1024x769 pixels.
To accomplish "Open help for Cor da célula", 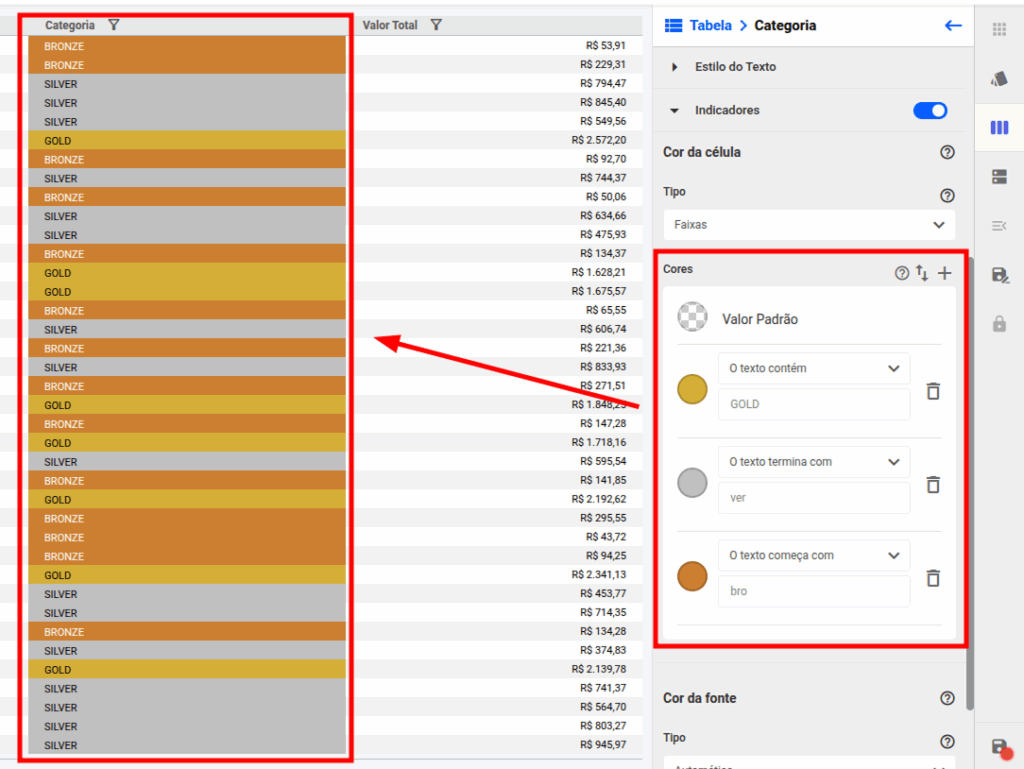I will click(947, 153).
